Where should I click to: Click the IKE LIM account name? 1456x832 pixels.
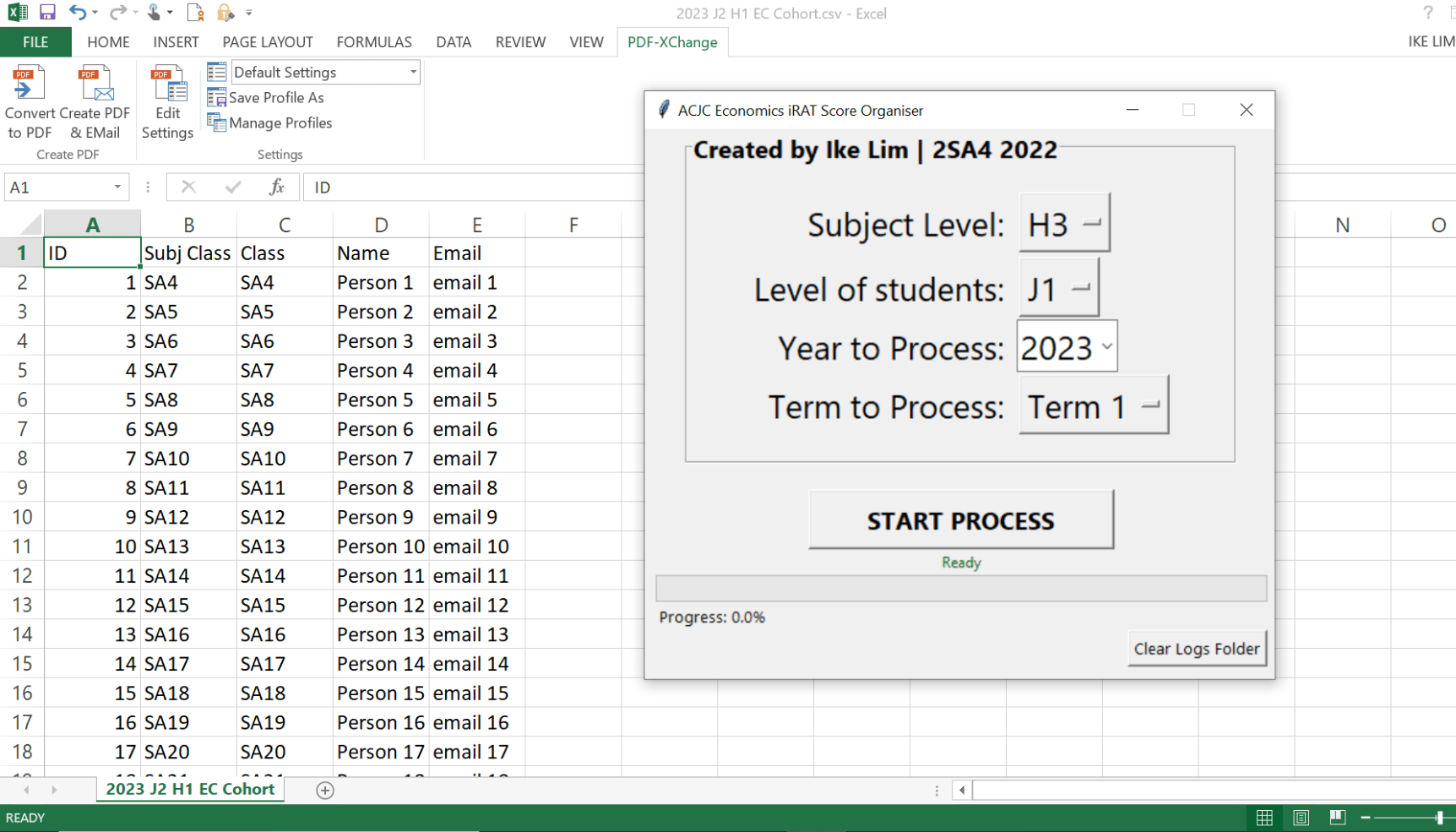pyautogui.click(x=1432, y=41)
